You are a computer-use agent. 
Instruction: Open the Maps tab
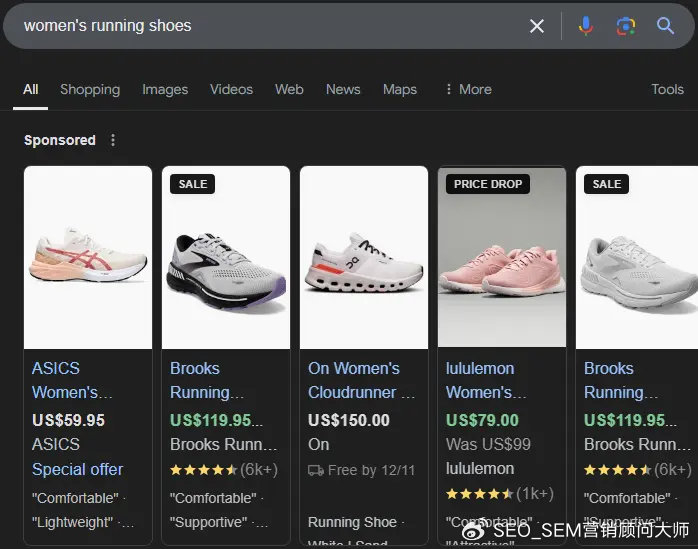[x=400, y=89]
